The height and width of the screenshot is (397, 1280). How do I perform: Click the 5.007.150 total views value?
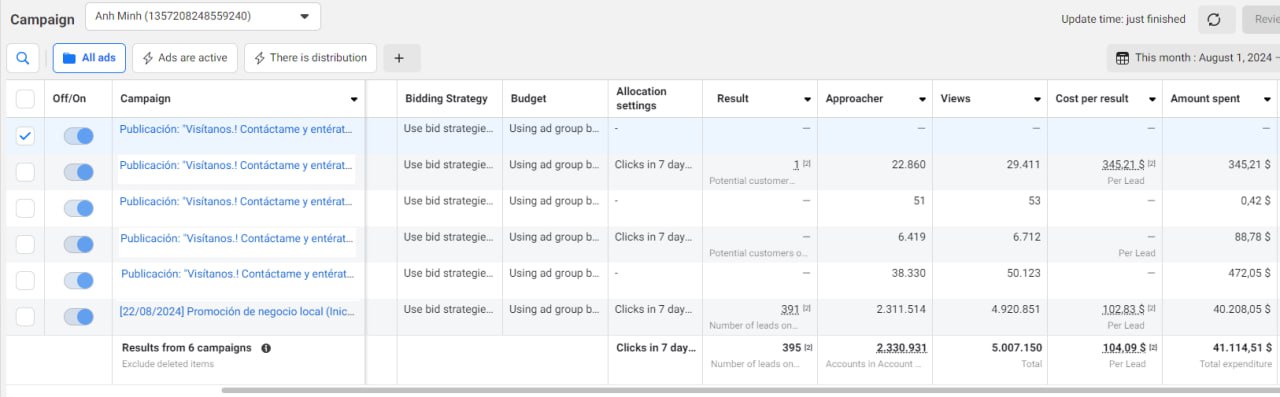(x=1017, y=348)
